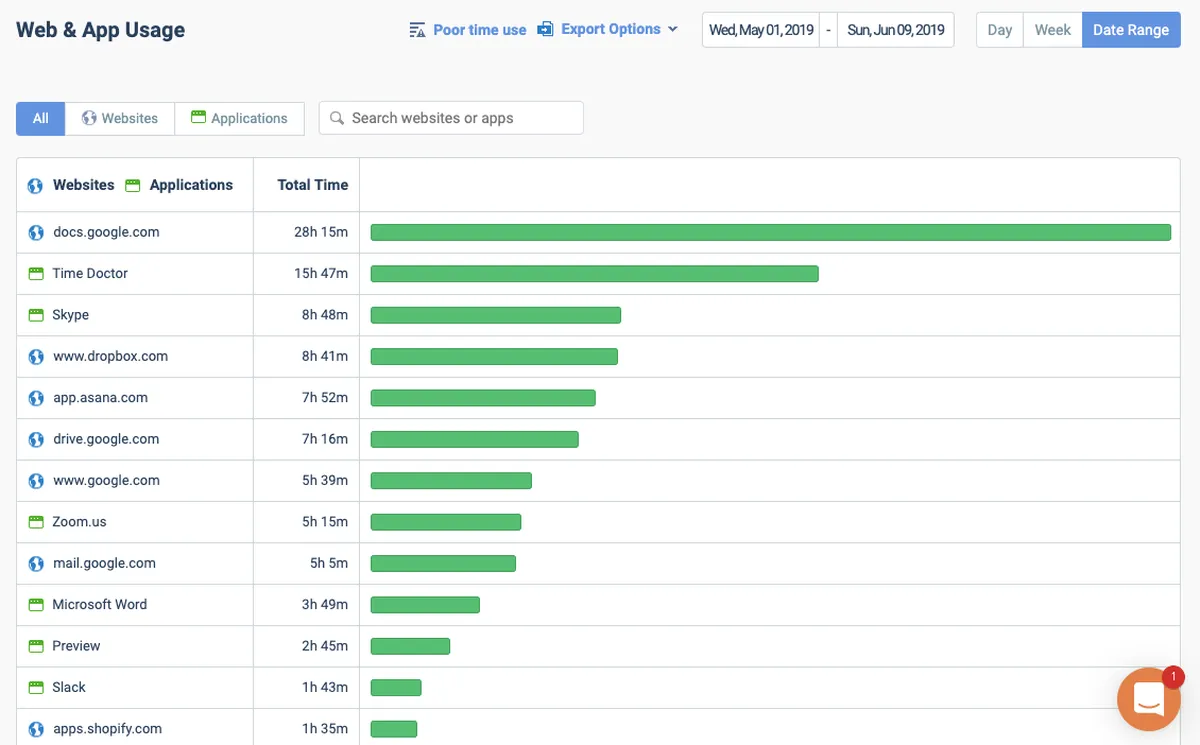Click the app icon beside Zoom.us
Image resolution: width=1200 pixels, height=745 pixels.
tap(36, 522)
